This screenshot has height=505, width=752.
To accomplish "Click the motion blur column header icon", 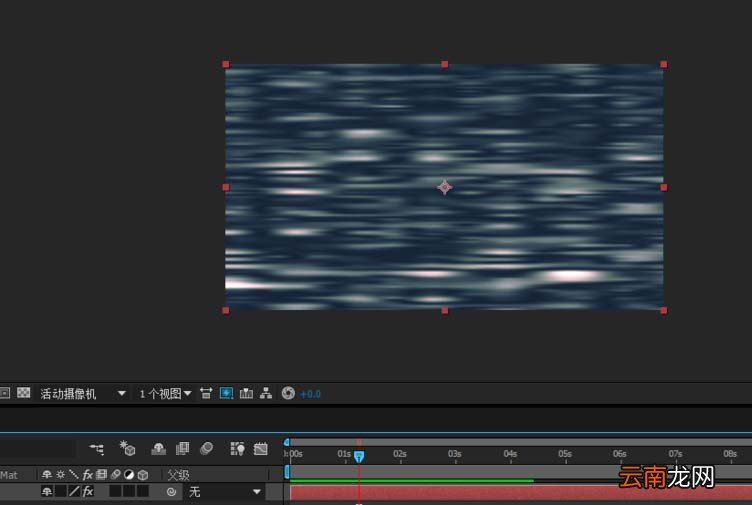I will (x=115, y=475).
